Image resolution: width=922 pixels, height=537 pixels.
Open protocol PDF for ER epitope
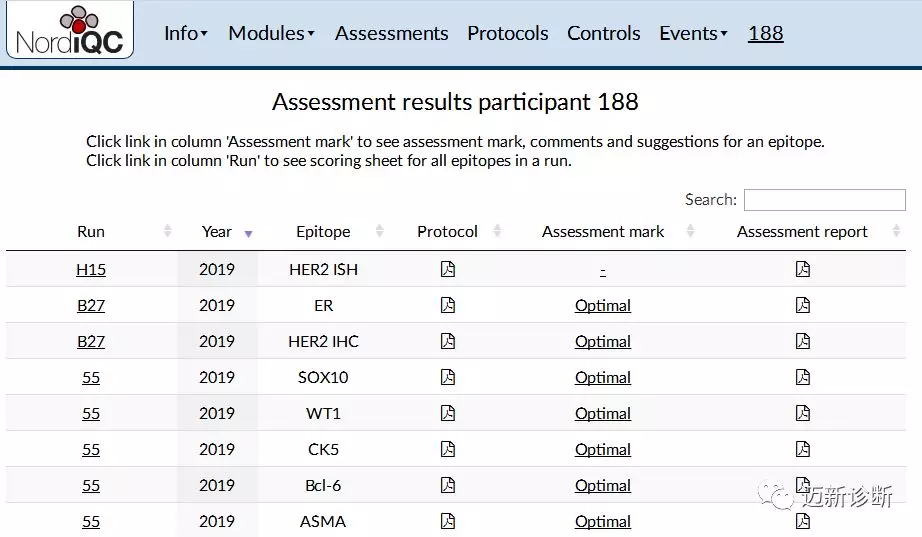pyautogui.click(x=447, y=305)
